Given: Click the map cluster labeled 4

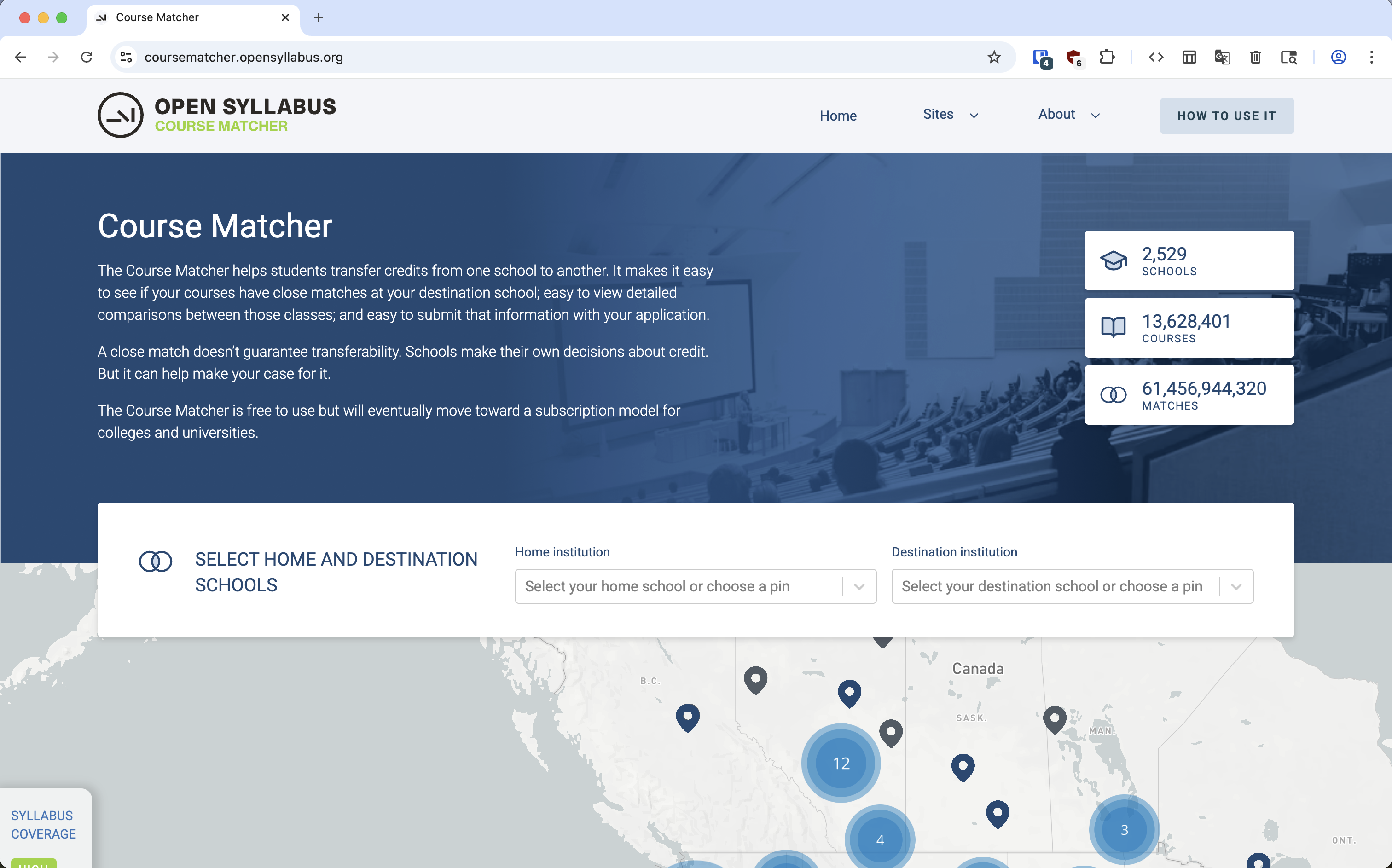Looking at the screenshot, I should (880, 839).
